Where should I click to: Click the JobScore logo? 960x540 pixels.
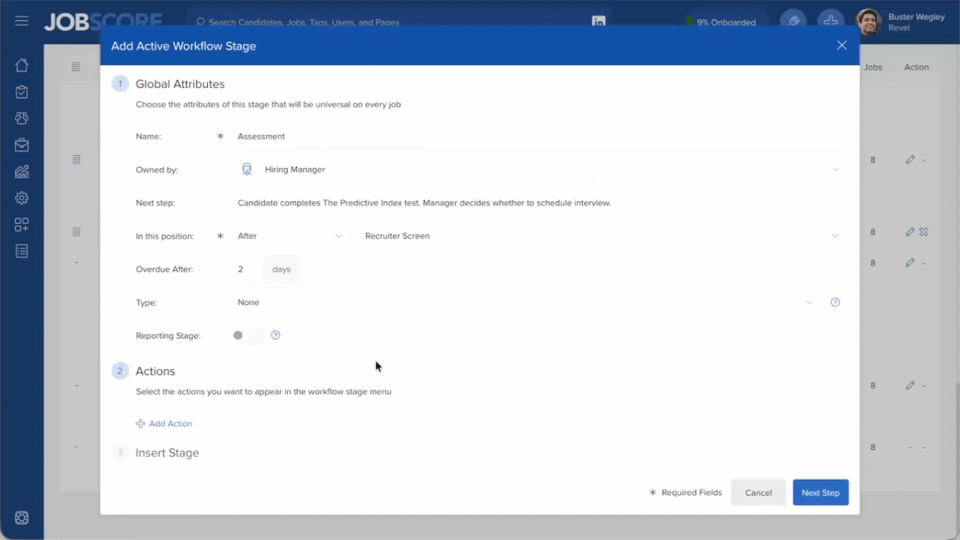[103, 21]
